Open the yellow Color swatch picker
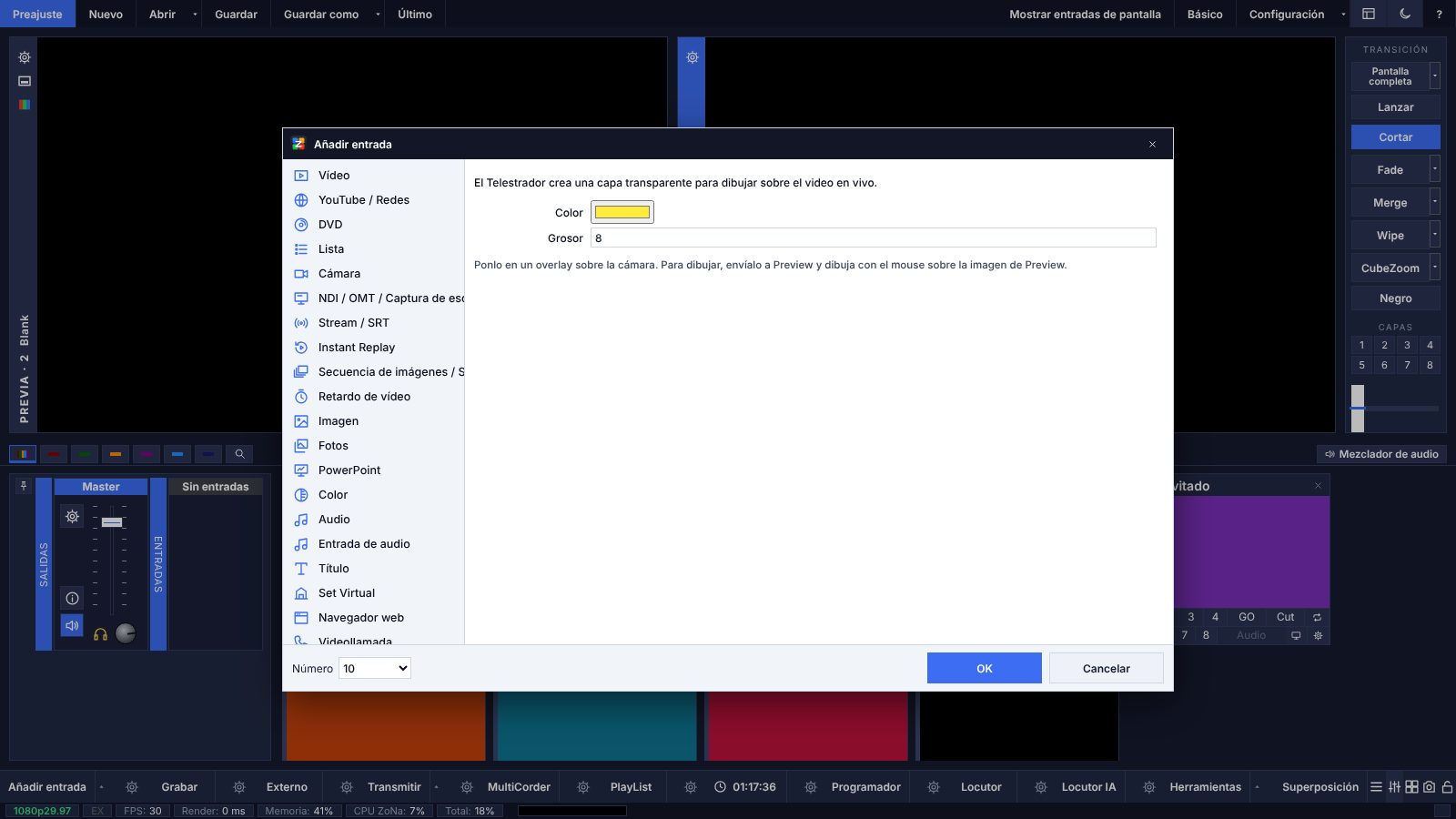 pos(622,212)
